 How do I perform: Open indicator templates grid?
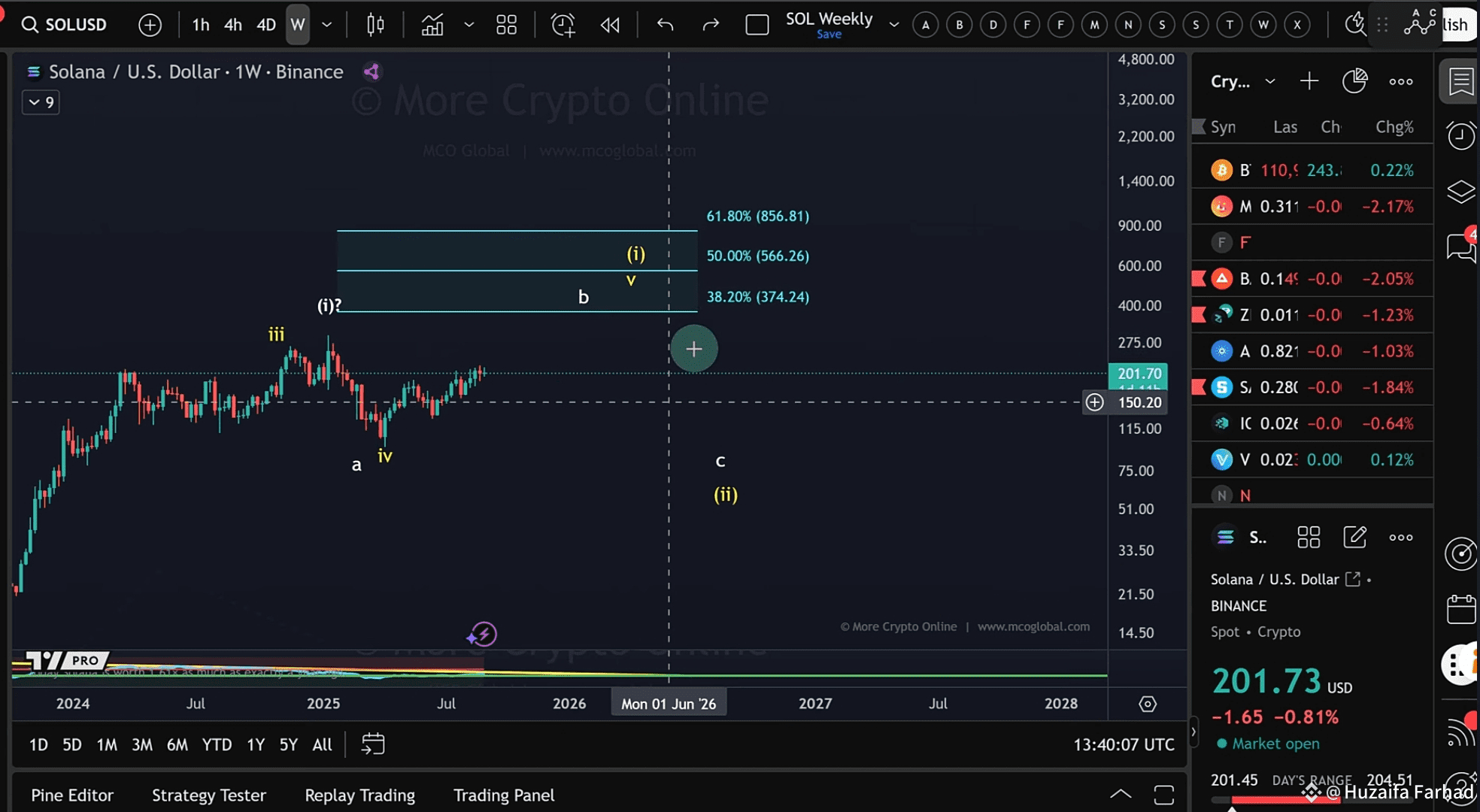coord(506,25)
